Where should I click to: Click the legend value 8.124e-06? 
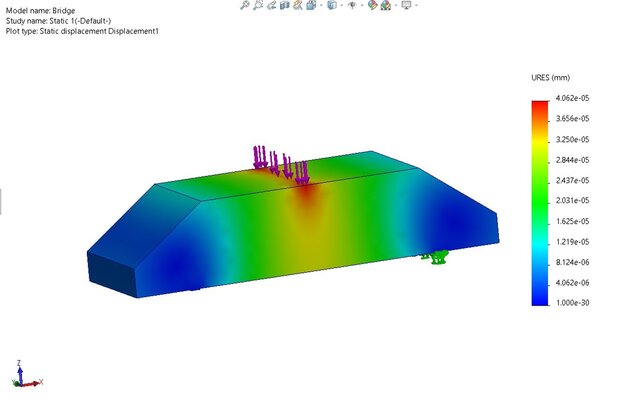572,262
